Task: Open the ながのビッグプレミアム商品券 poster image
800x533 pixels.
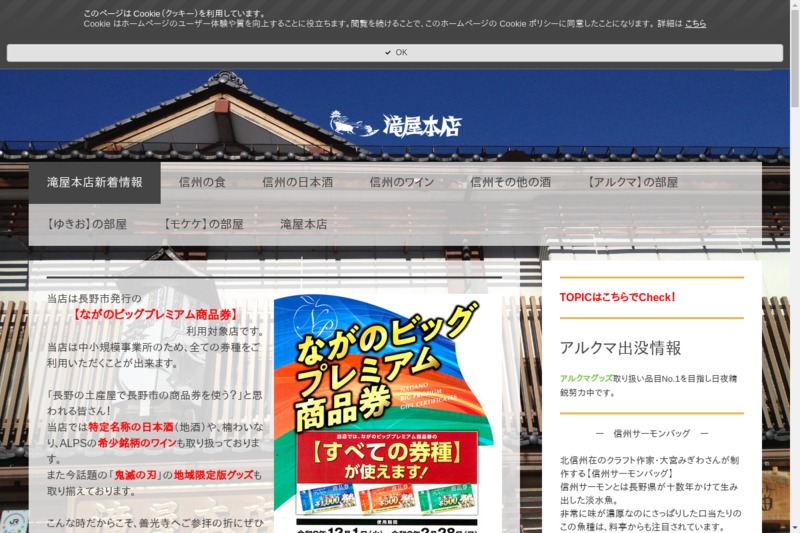Action: point(384,410)
